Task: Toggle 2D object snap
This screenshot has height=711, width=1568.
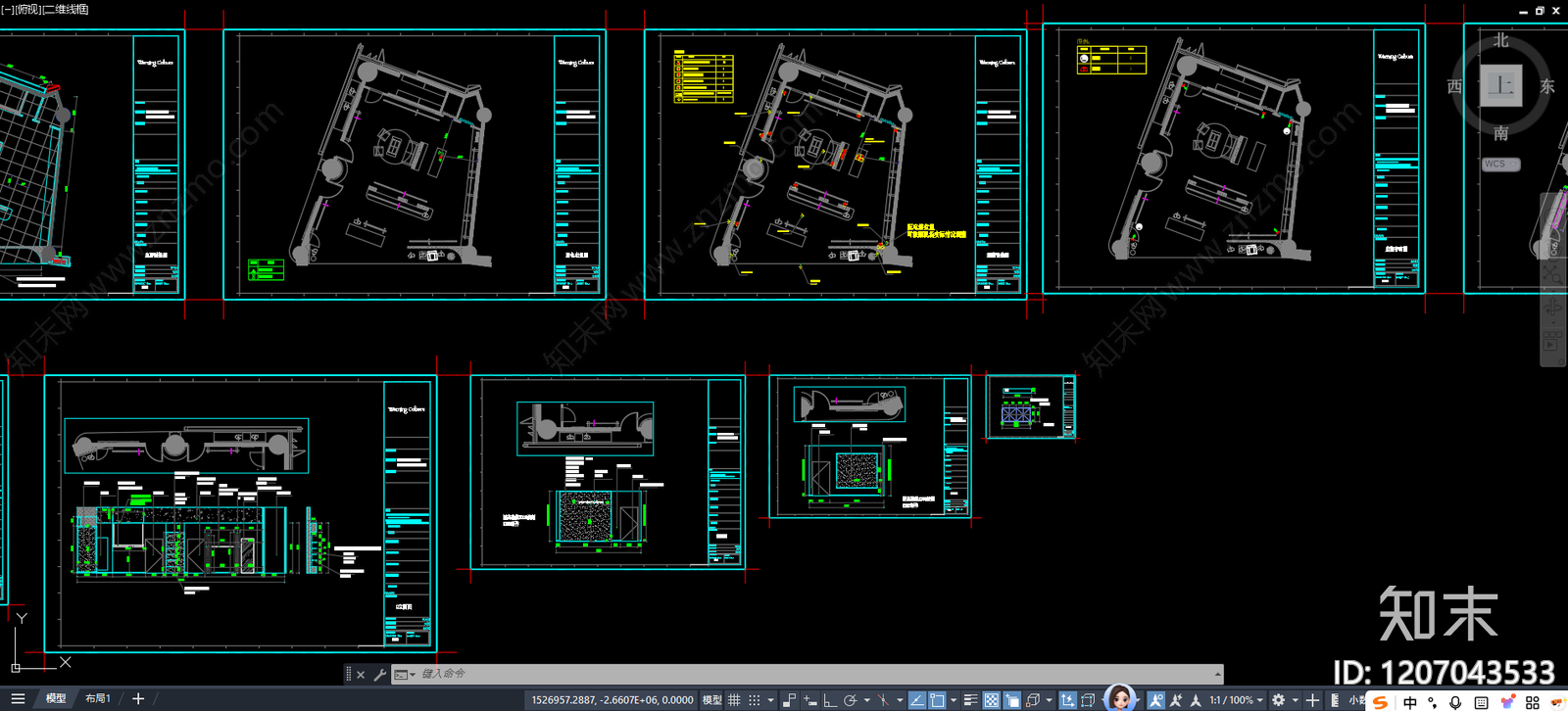Action: [x=937, y=700]
